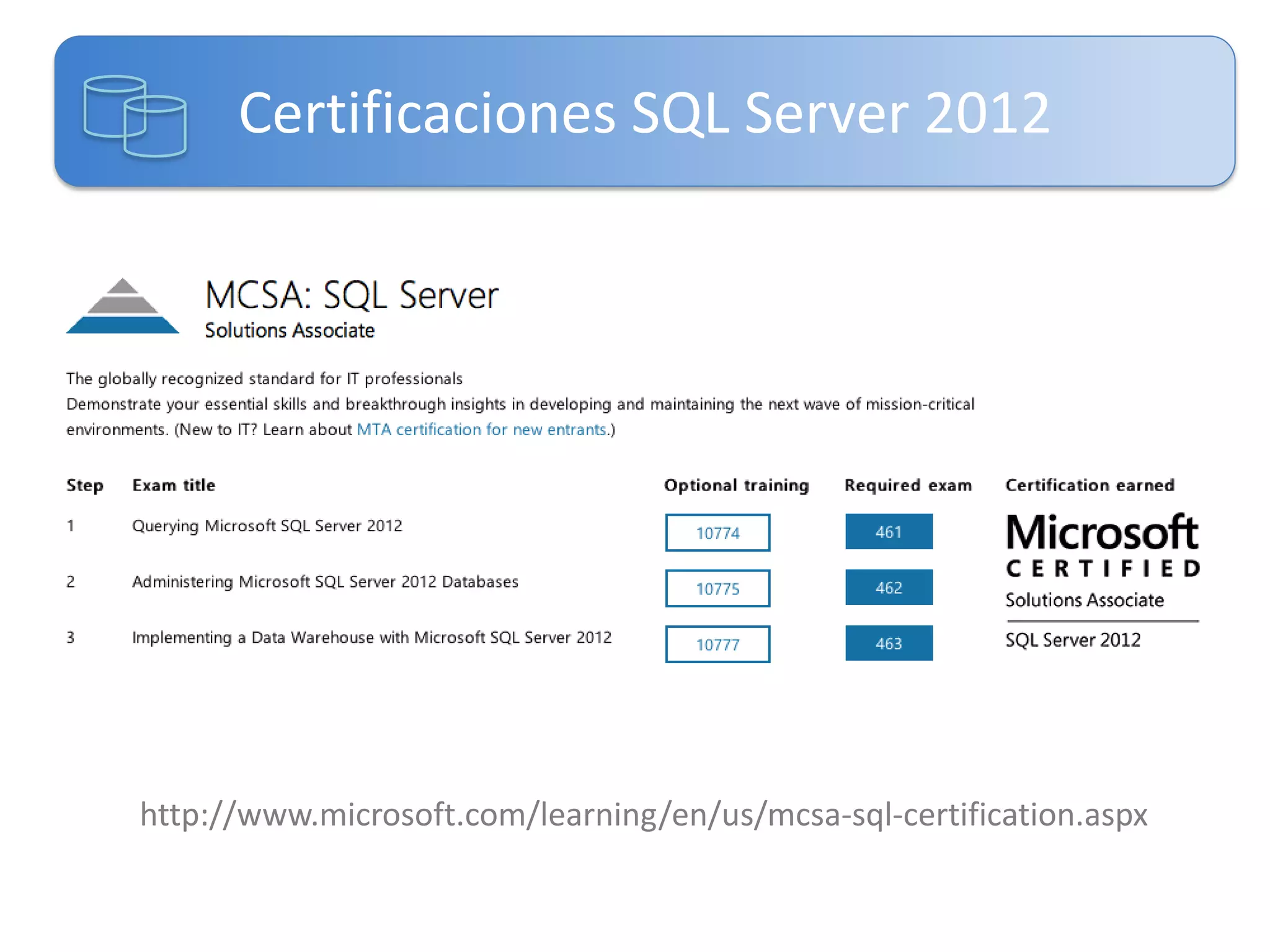Select required exam 462
Image resolution: width=1270 pixels, height=952 pixels.
[889, 587]
